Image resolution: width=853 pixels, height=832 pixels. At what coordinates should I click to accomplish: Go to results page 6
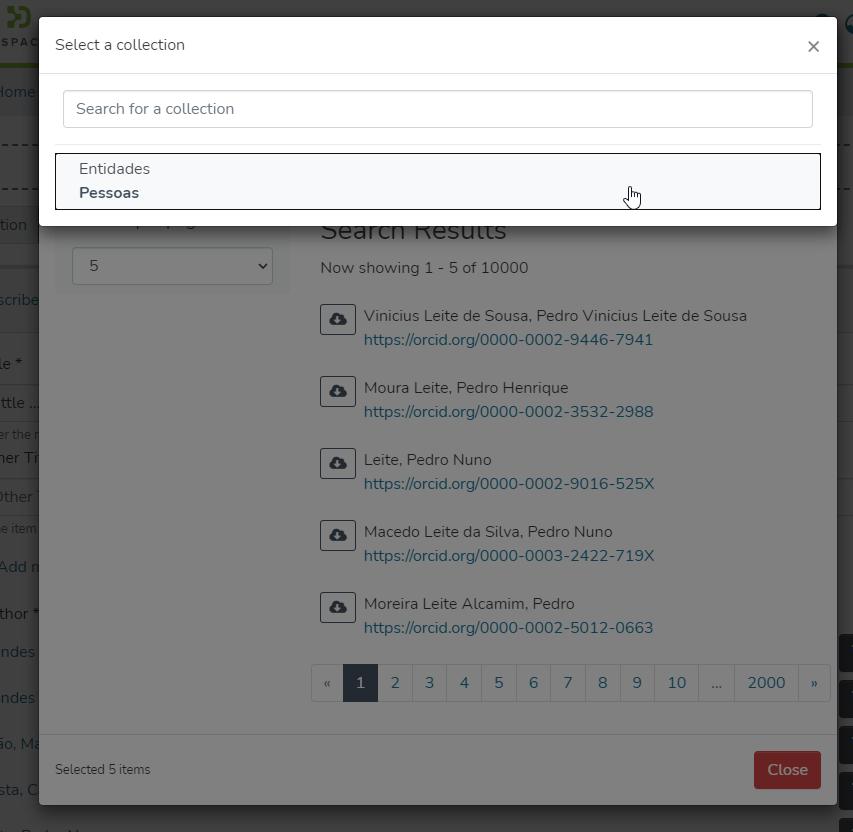pyautogui.click(x=533, y=683)
